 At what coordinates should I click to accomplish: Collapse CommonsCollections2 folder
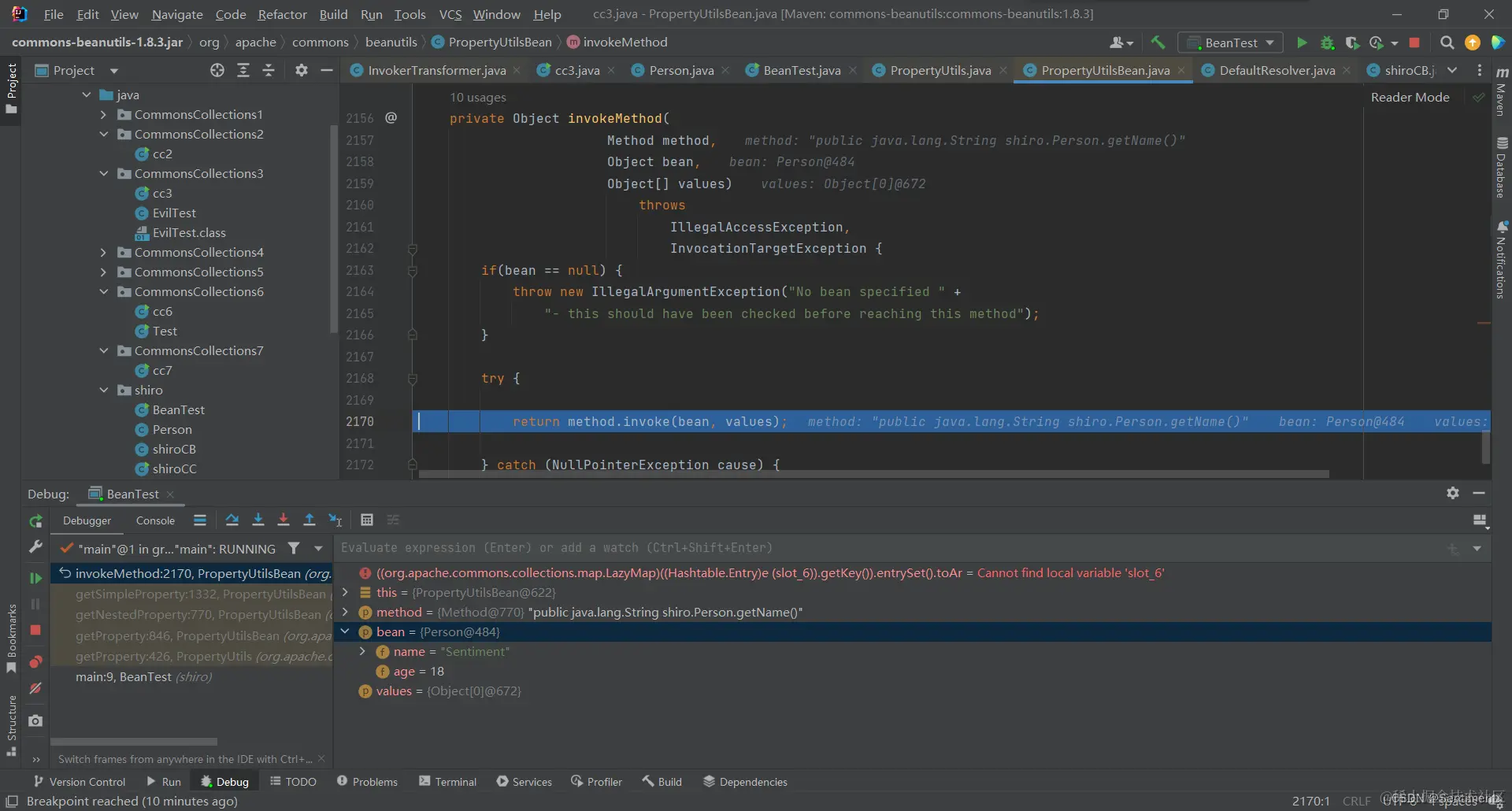[x=103, y=134]
